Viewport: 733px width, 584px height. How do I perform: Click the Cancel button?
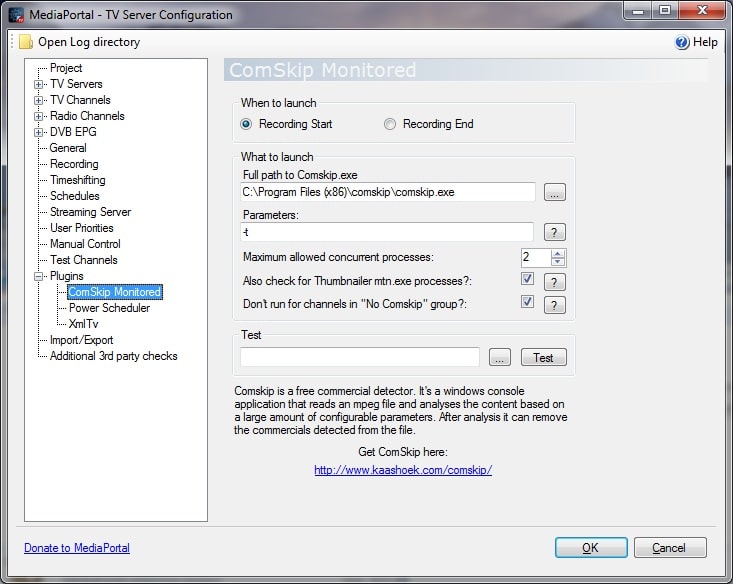(669, 548)
